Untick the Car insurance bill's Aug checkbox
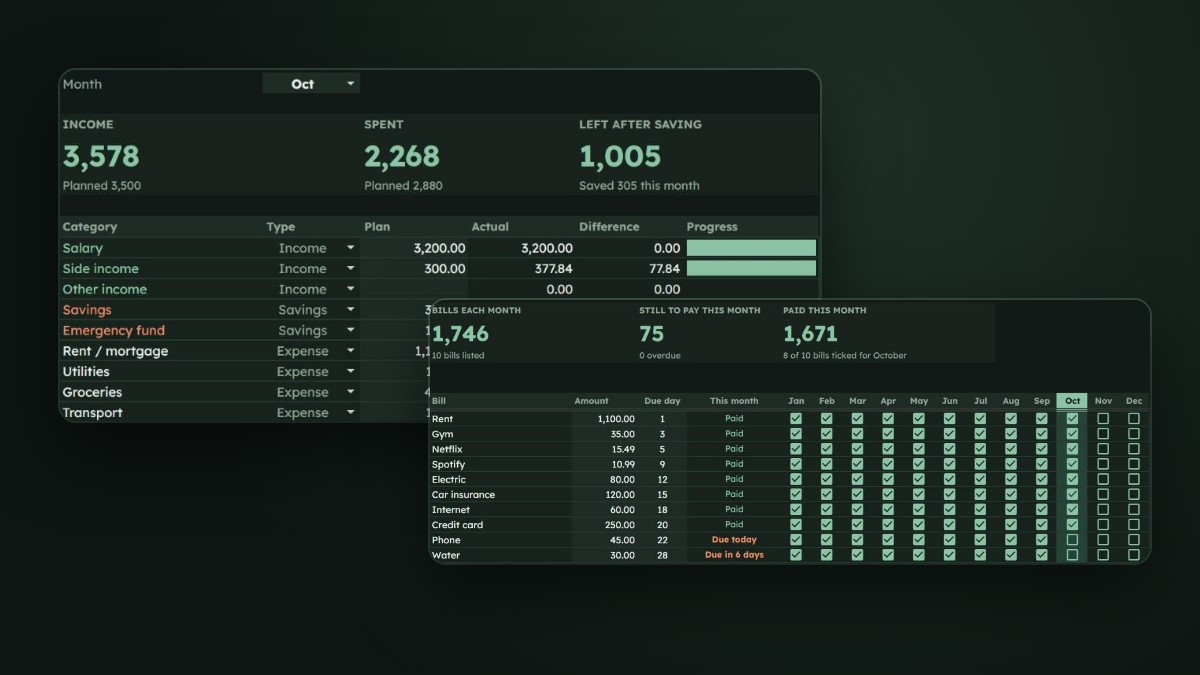Viewport: 1200px width, 675px height. [x=1011, y=495]
